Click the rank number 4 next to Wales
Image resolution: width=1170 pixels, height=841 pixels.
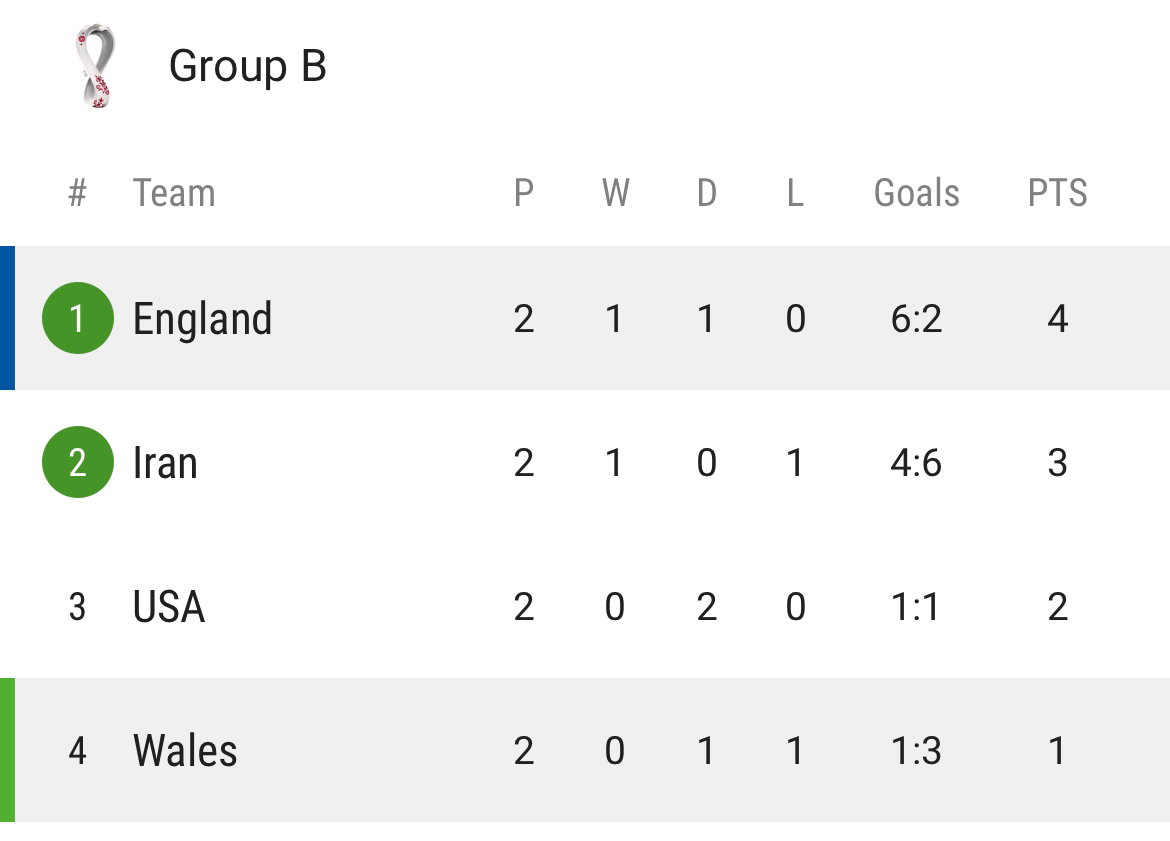click(x=78, y=751)
